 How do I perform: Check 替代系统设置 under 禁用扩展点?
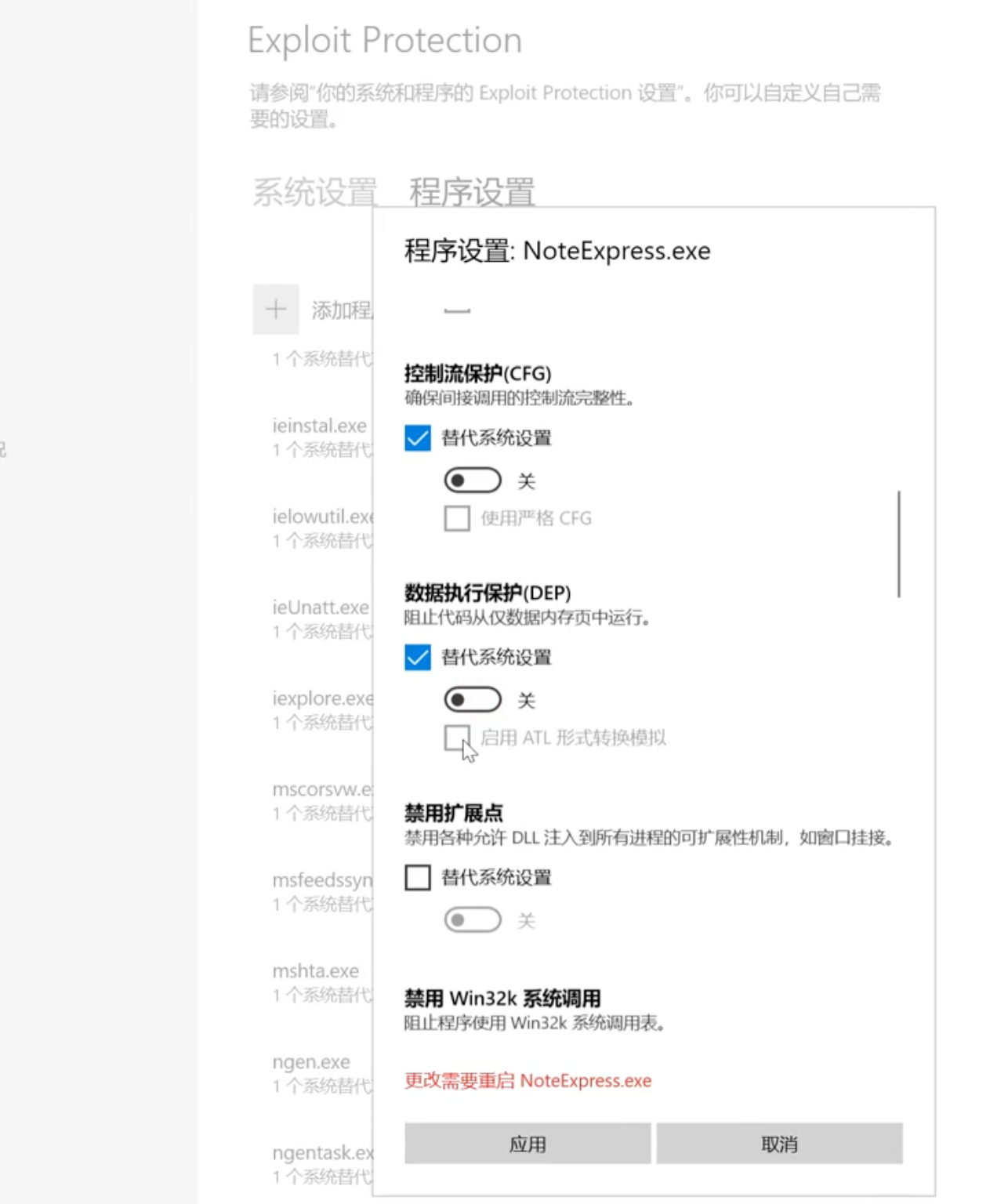416,877
